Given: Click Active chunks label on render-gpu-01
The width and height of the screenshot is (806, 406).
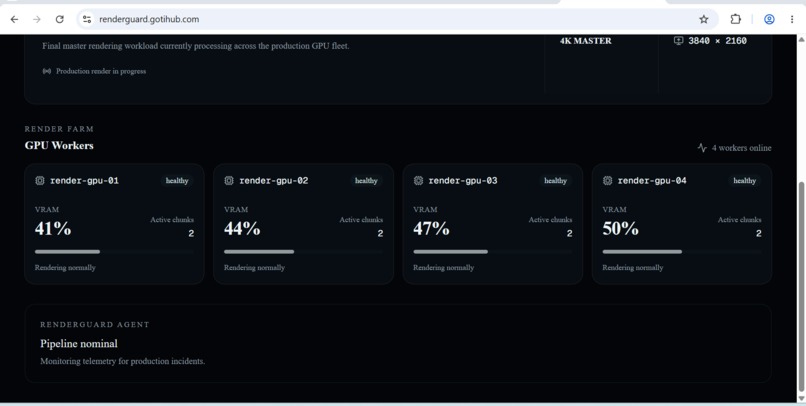Looking at the screenshot, I should (x=172, y=219).
